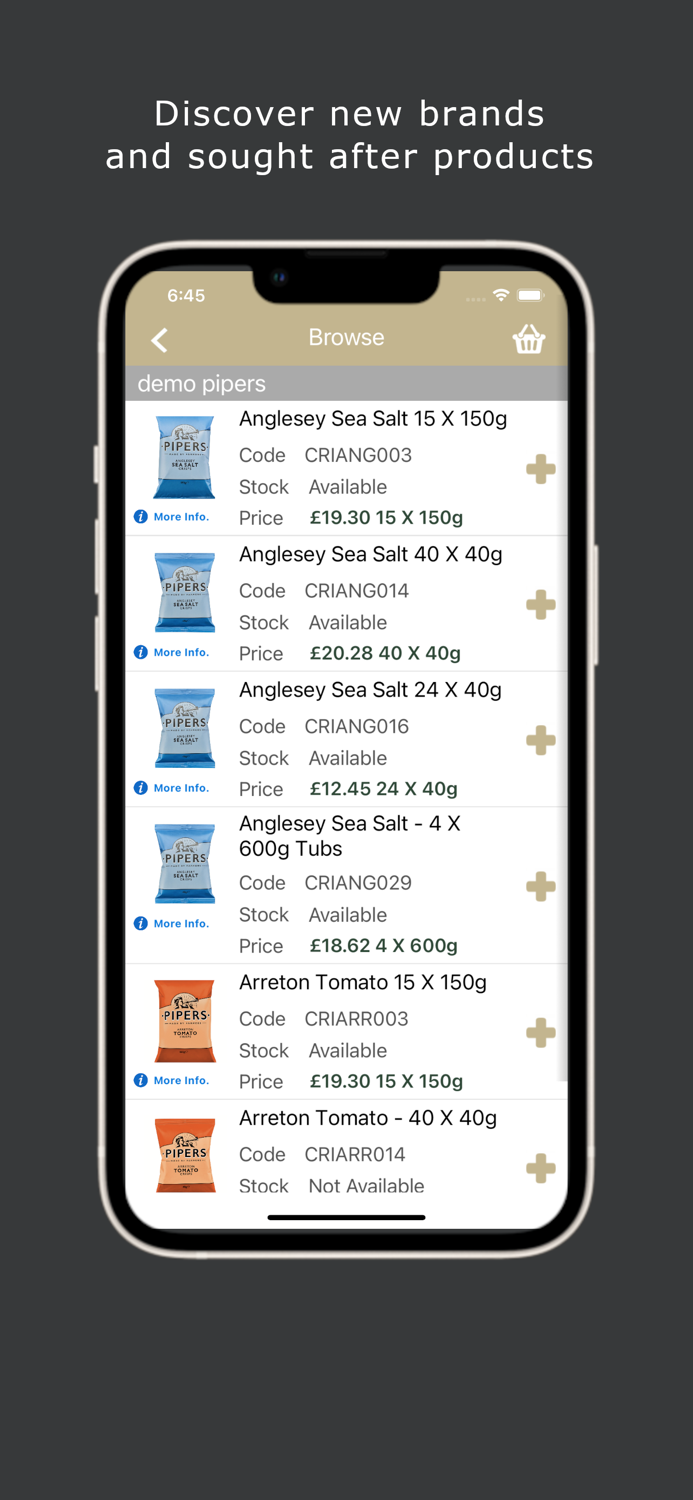
Task: Tap the Anglesey Sea Salt 15 X 150g product photo
Action: (184, 457)
